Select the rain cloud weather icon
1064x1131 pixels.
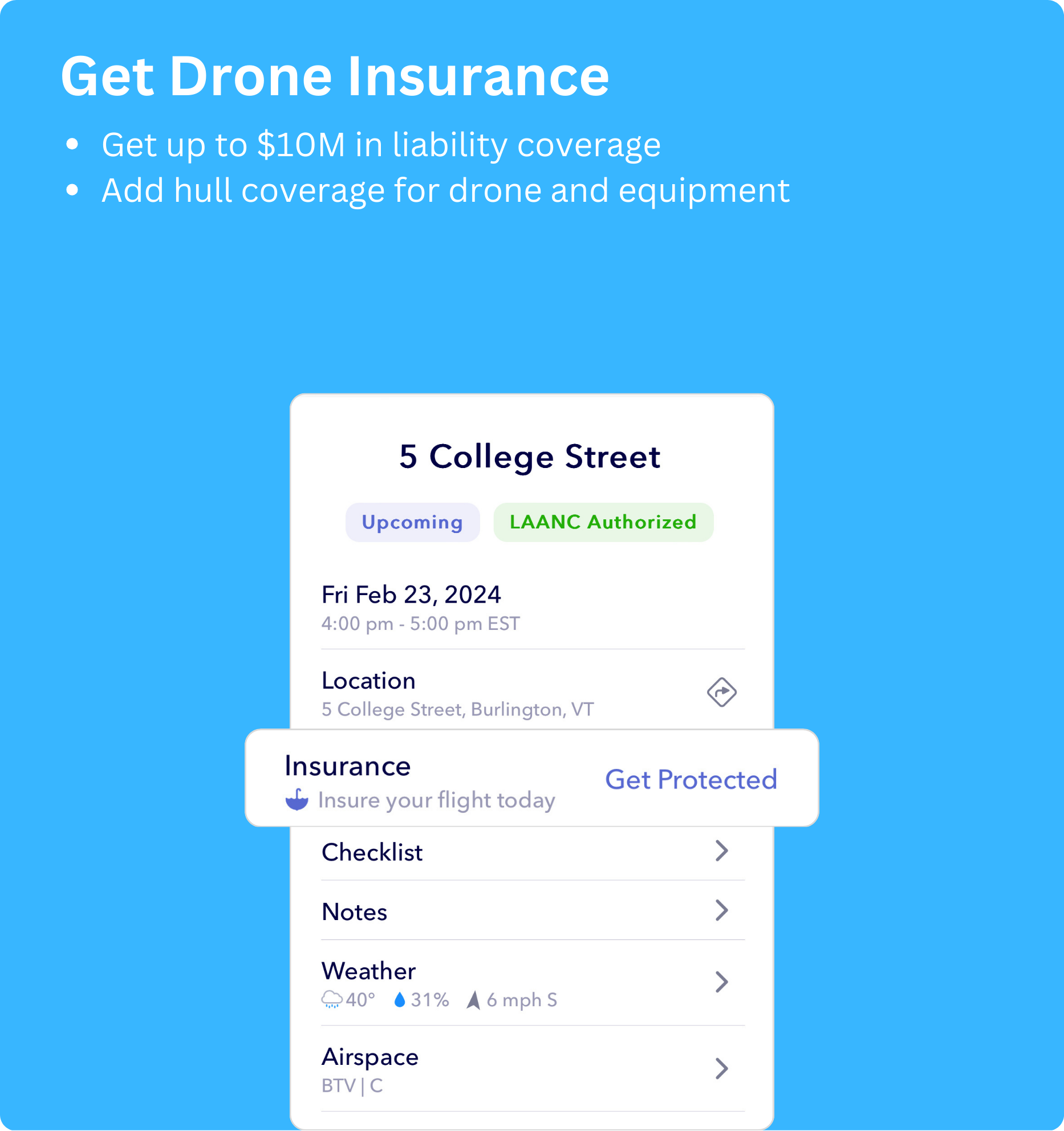(x=332, y=999)
